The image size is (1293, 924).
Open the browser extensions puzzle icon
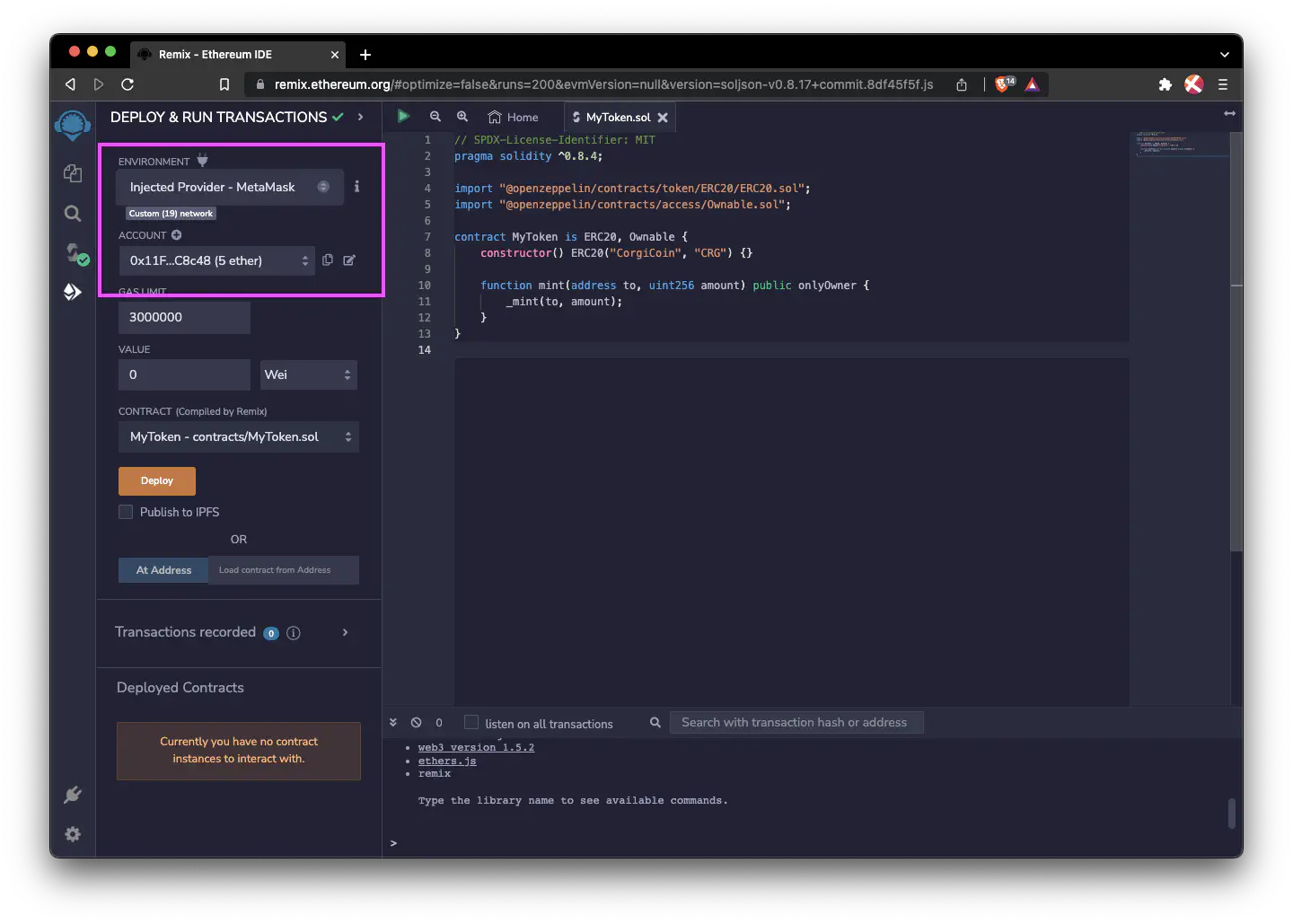click(1165, 84)
